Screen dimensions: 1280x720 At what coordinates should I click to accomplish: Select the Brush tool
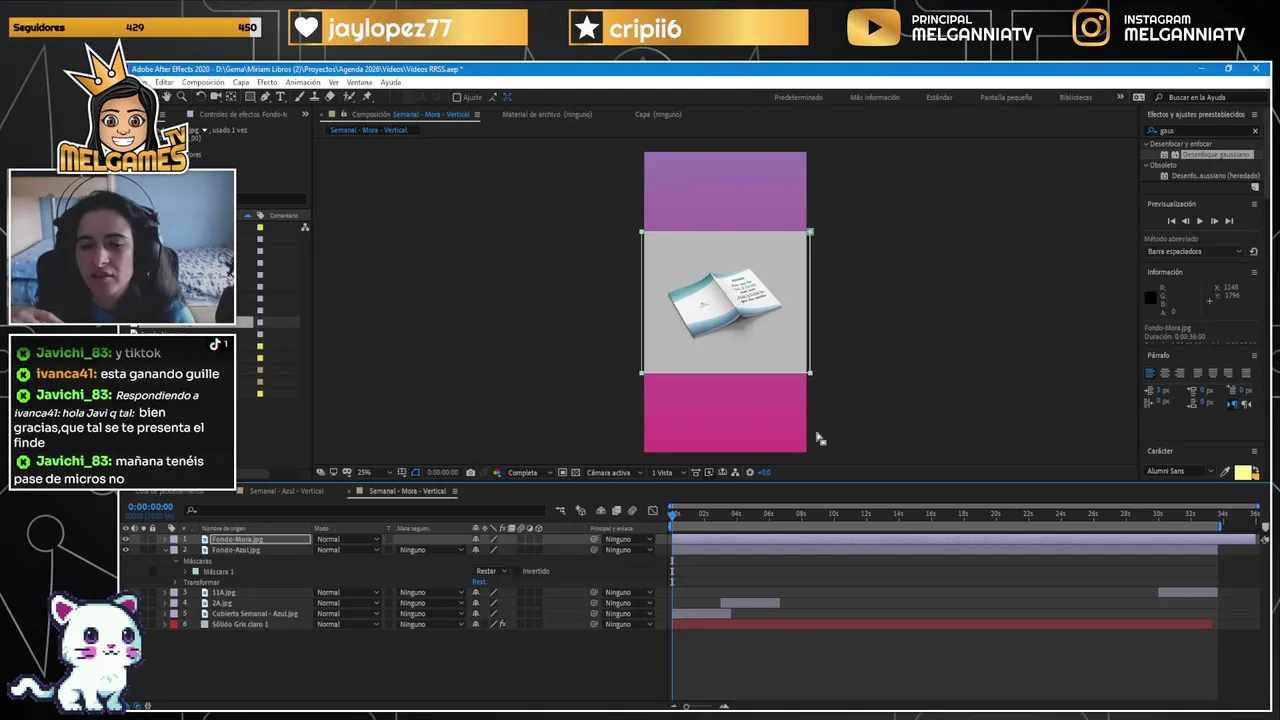(299, 97)
